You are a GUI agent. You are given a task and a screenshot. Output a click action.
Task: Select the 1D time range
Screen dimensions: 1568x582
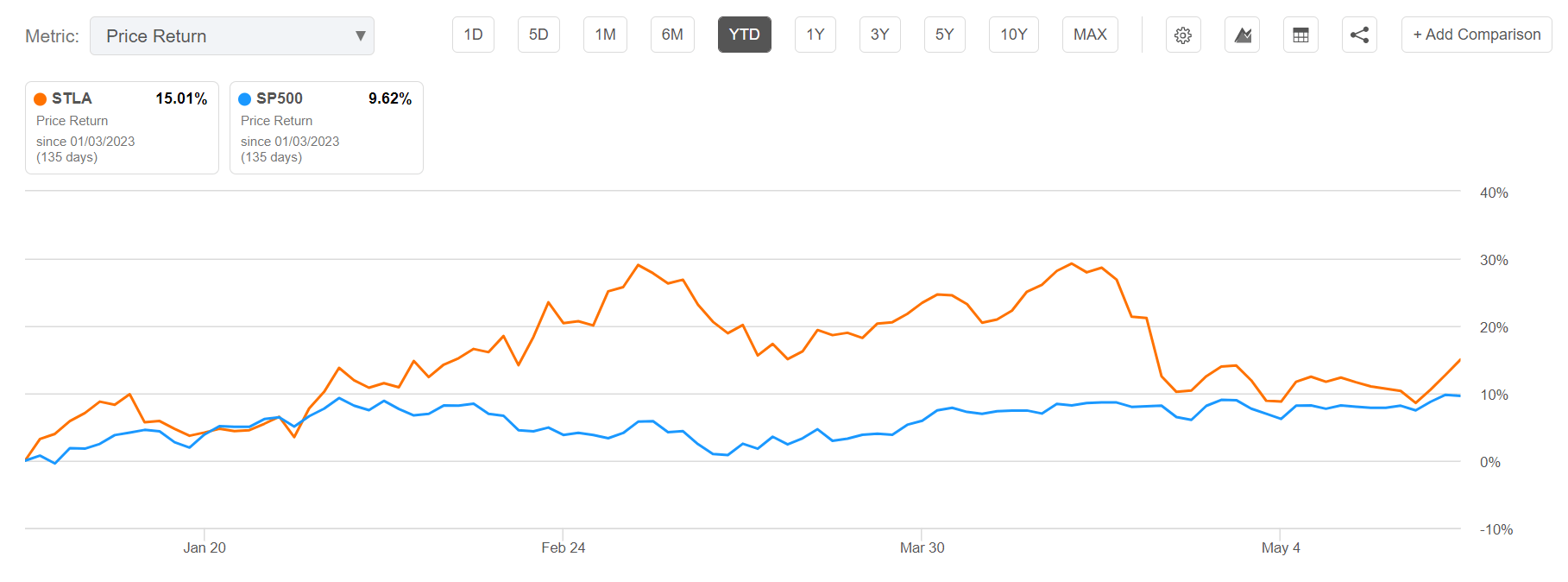(473, 35)
